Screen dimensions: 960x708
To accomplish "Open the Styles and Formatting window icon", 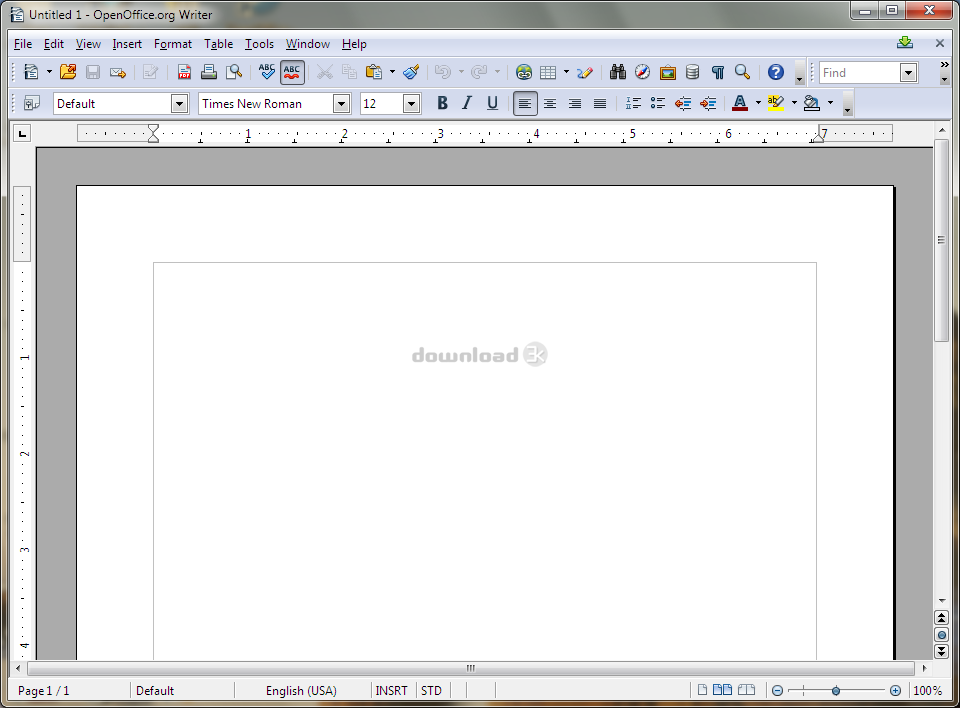I will click(31, 103).
